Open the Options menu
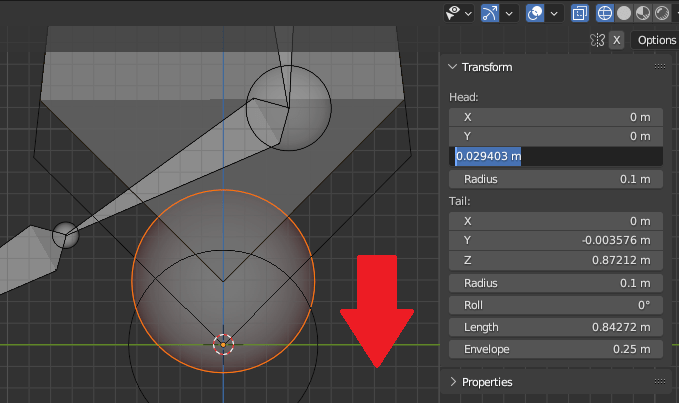The height and width of the screenshot is (403, 679). (x=657, y=40)
